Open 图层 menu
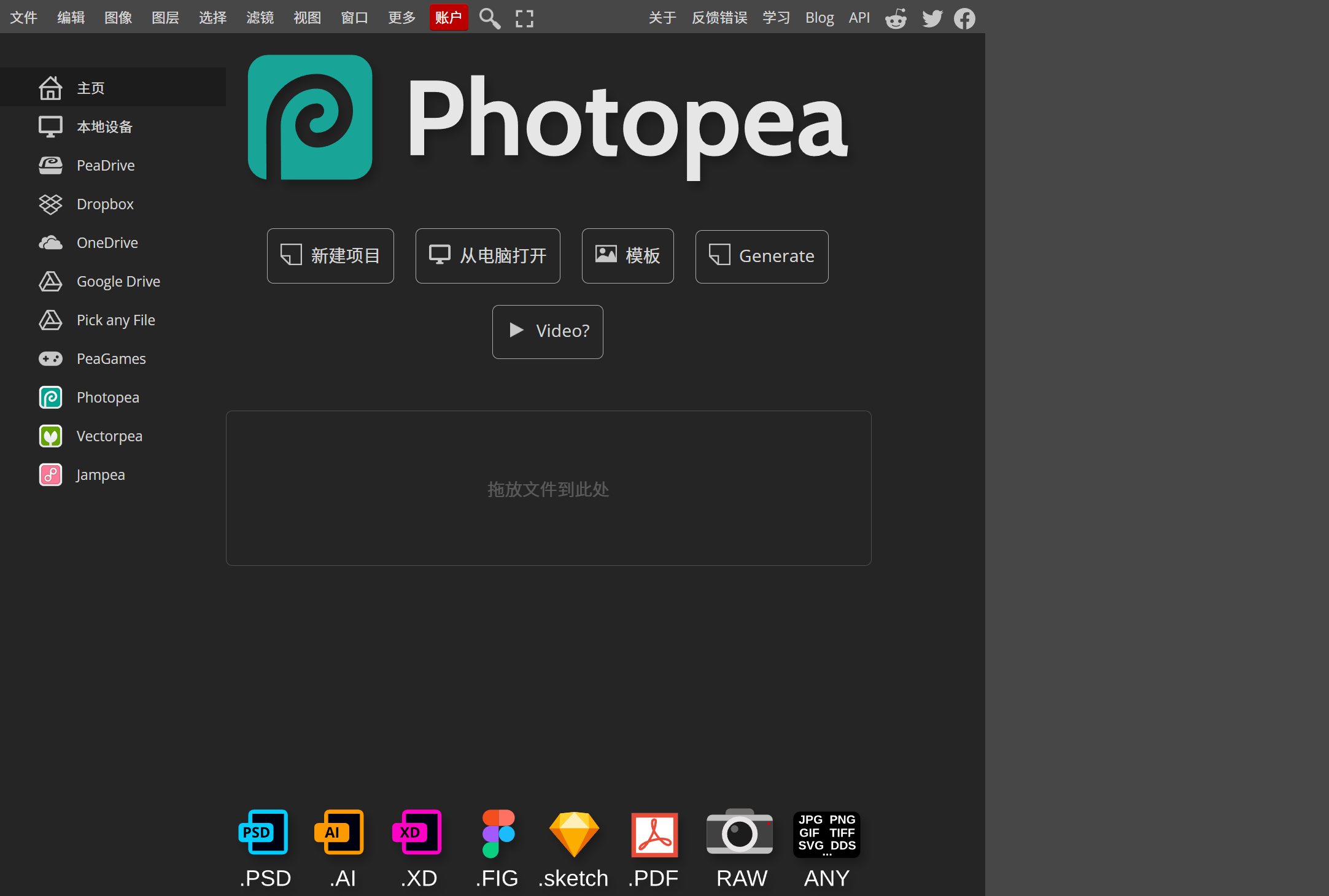Image resolution: width=1329 pixels, height=896 pixels. (x=166, y=17)
